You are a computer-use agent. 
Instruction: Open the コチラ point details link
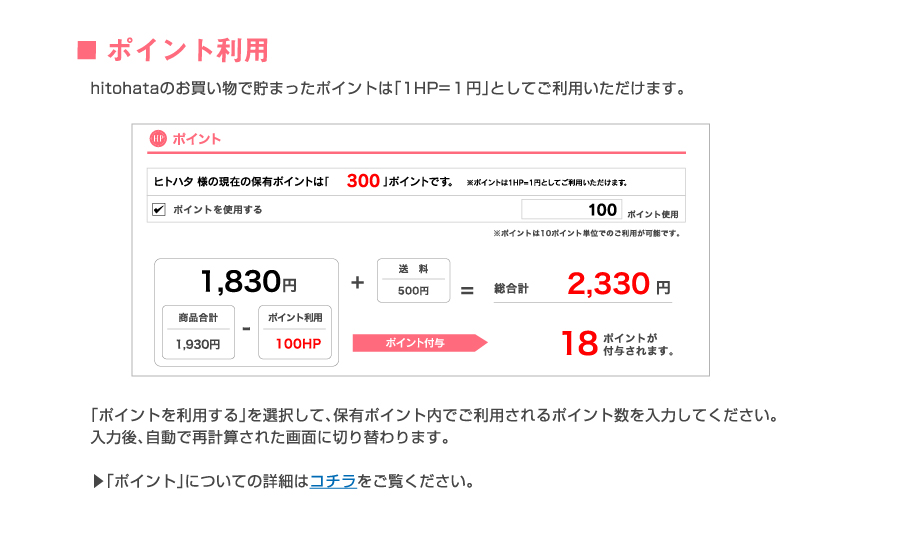(x=333, y=481)
